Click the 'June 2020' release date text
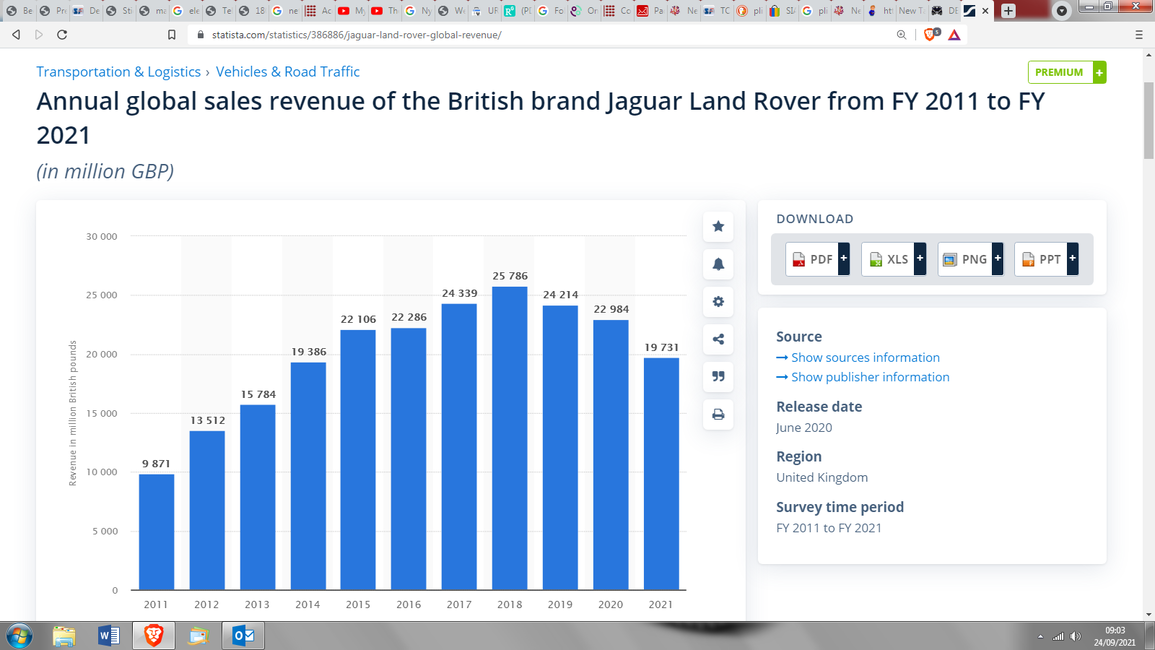The width and height of the screenshot is (1155, 650). [804, 427]
